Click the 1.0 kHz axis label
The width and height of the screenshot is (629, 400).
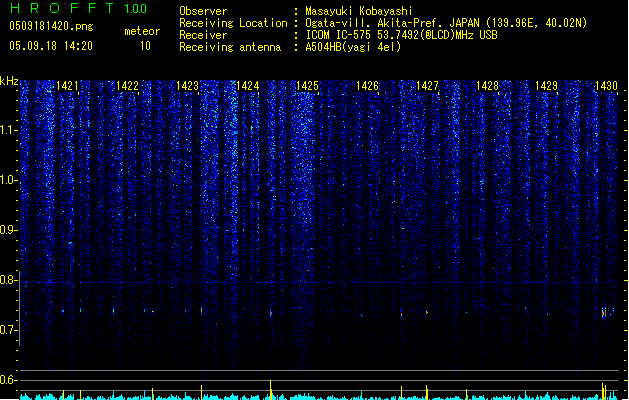tap(8, 180)
